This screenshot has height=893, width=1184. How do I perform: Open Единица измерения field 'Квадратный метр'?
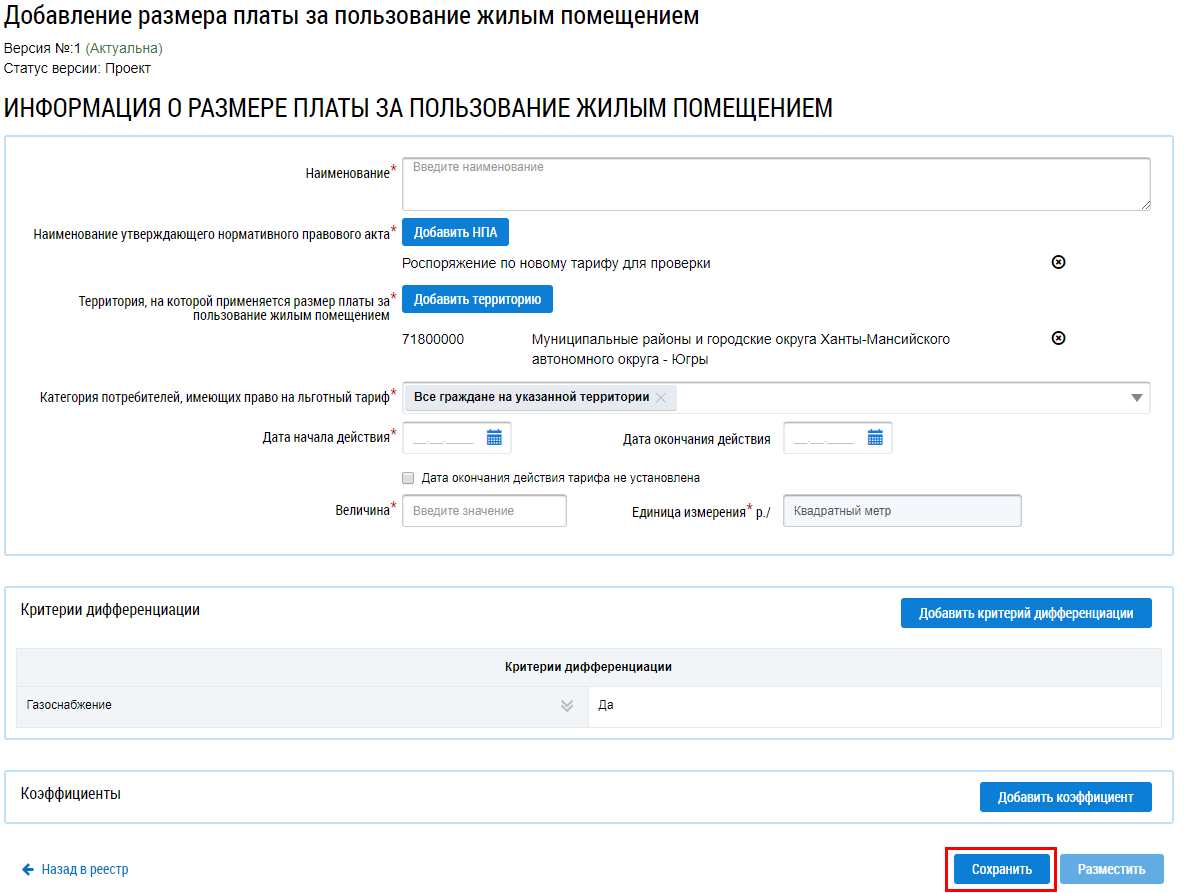click(901, 511)
